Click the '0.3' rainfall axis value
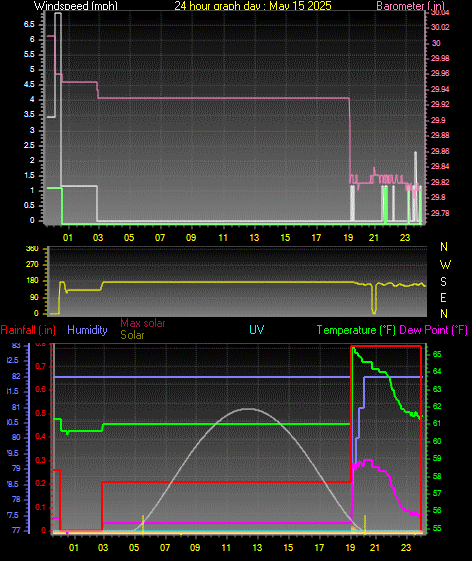 [40, 460]
